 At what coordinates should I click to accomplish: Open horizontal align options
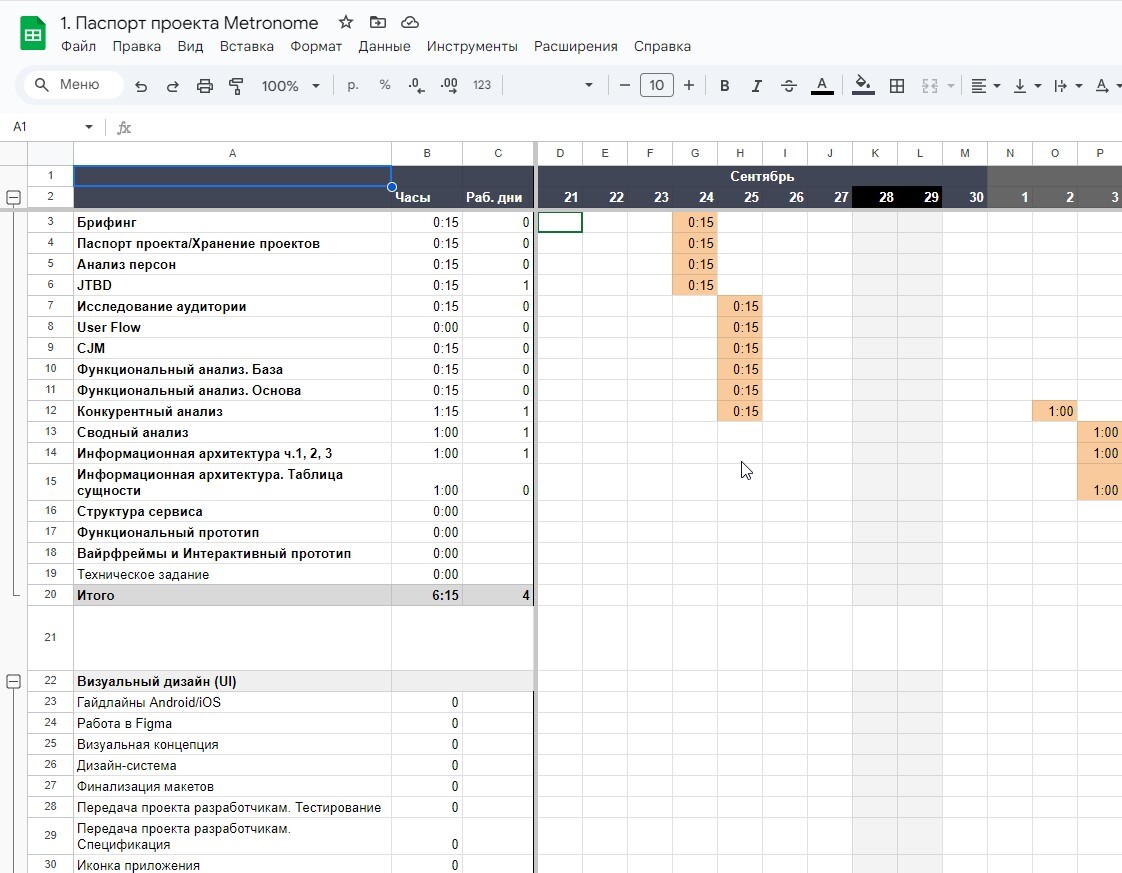coord(985,86)
